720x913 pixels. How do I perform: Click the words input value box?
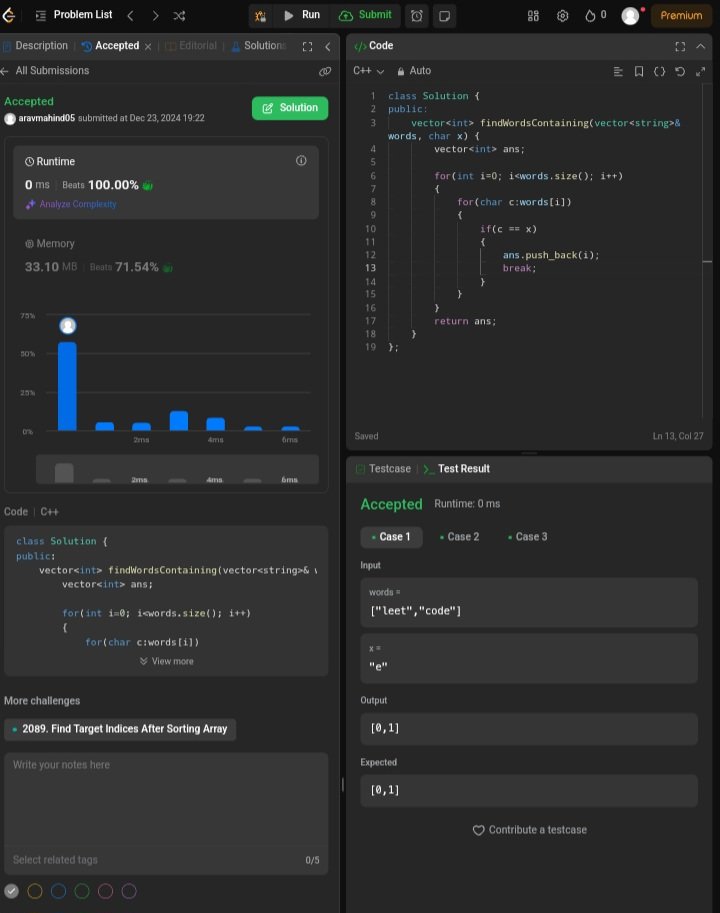(529, 603)
